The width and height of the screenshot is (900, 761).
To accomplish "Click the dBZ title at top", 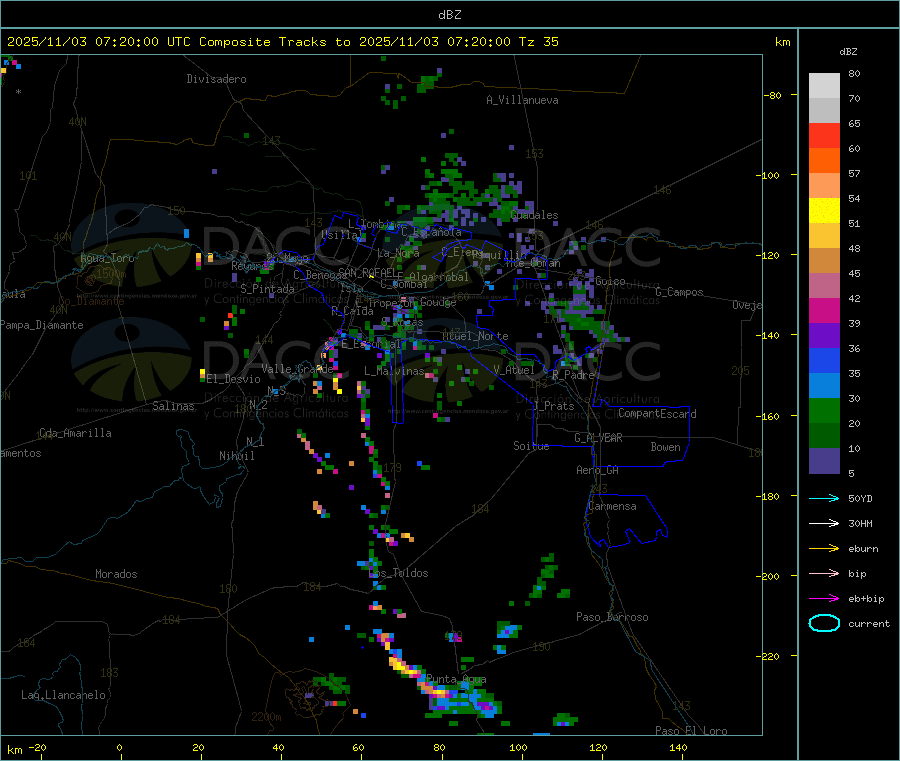I will pyautogui.click(x=449, y=15).
